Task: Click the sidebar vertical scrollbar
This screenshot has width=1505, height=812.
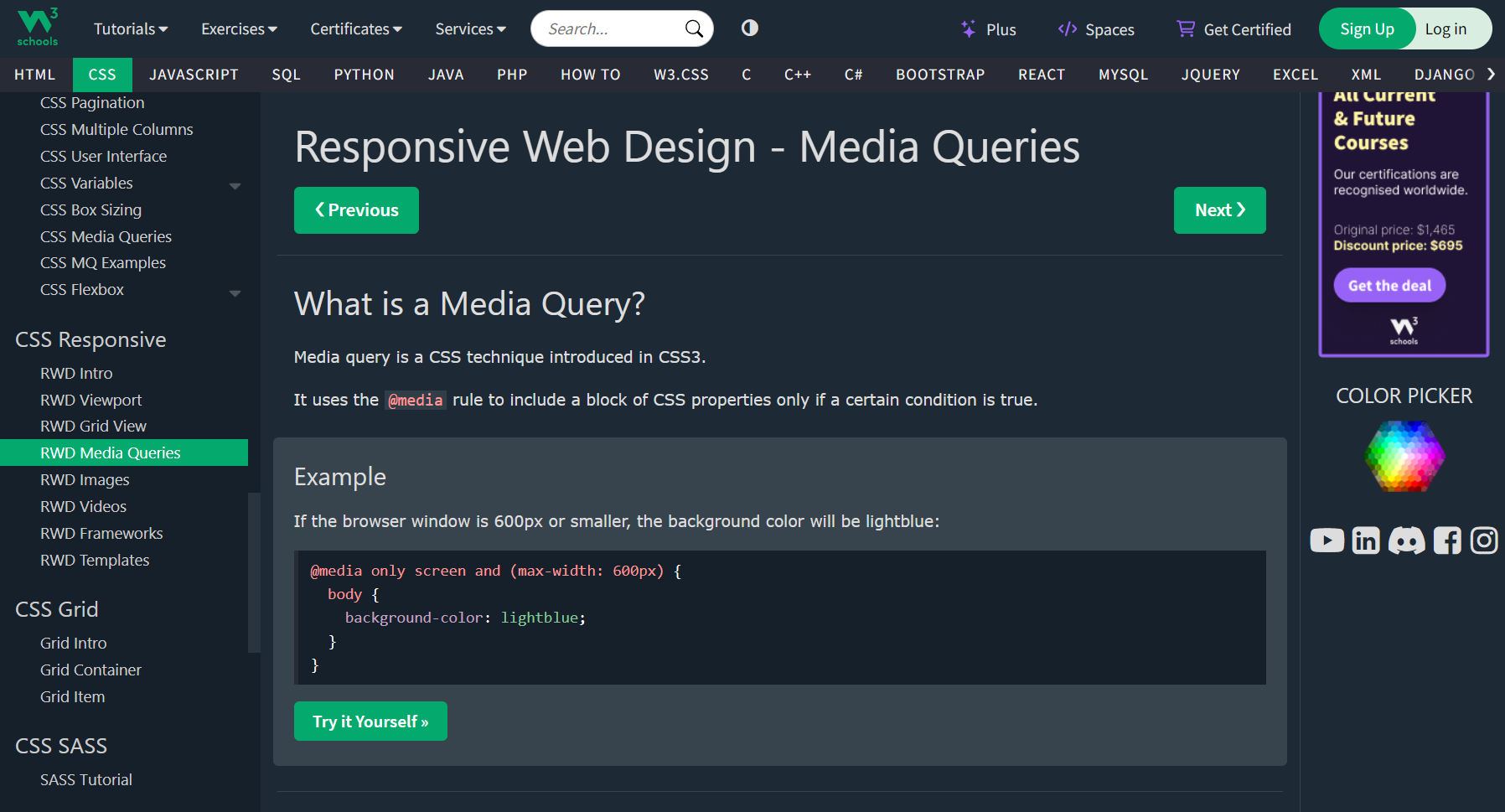Action: coord(254,572)
